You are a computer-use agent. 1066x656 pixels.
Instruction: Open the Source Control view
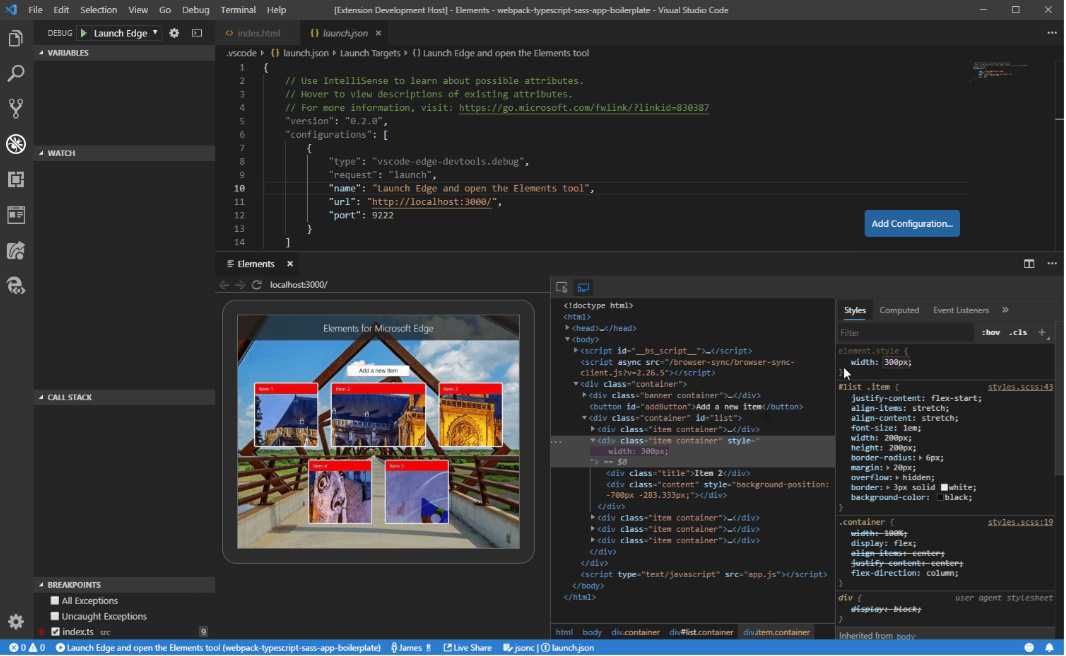[16, 108]
